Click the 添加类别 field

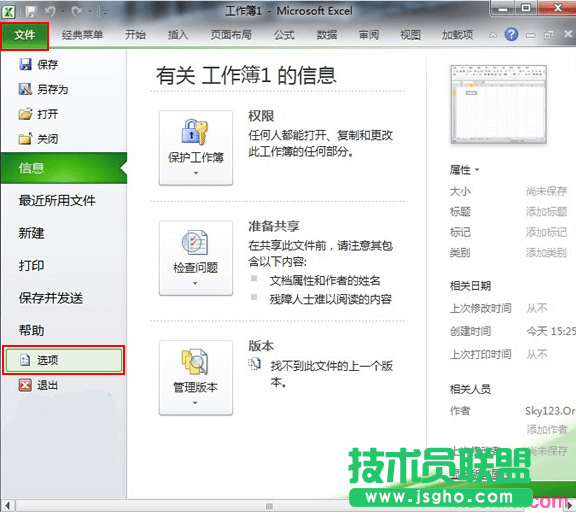coord(546,252)
